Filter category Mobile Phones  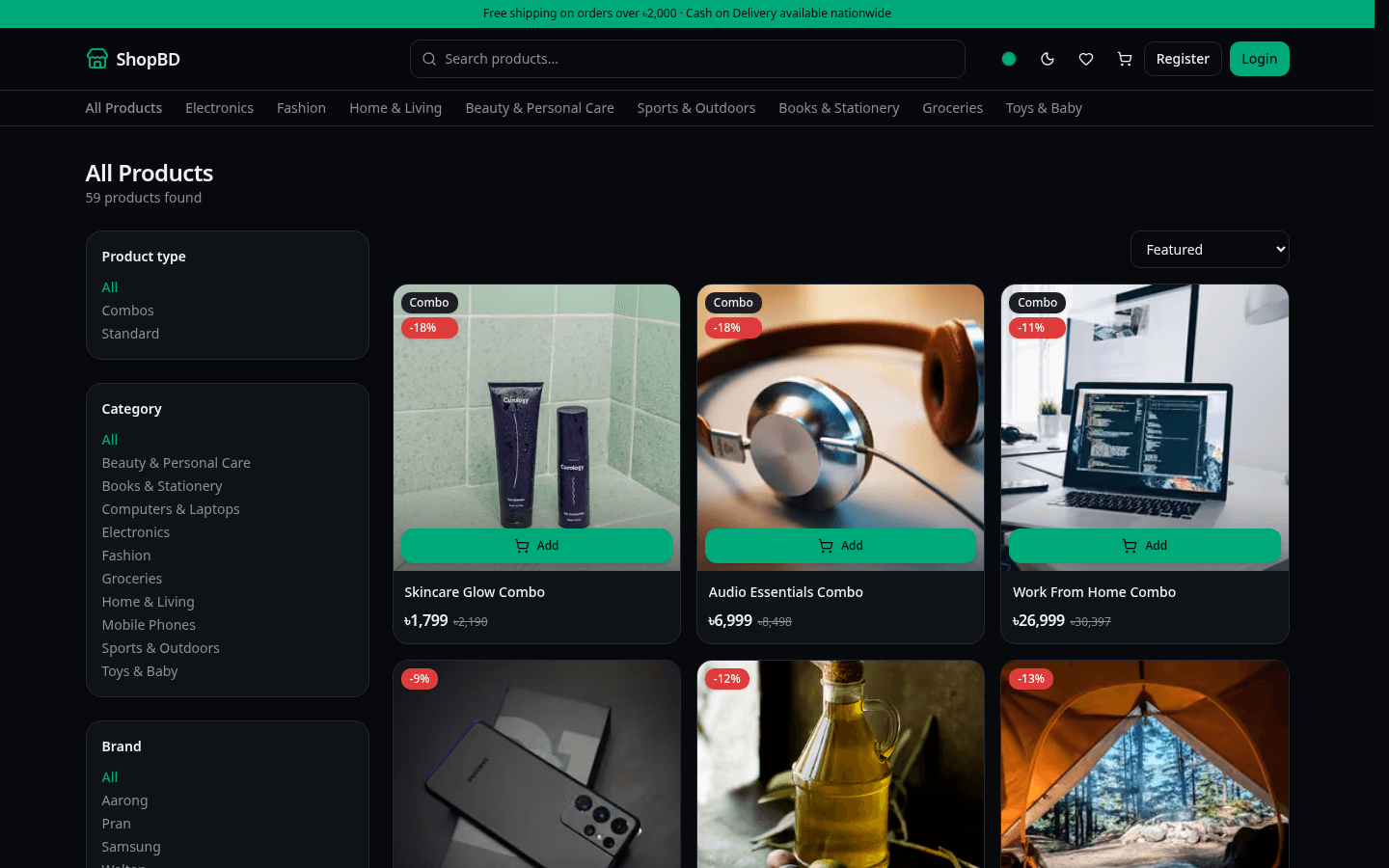(x=149, y=625)
